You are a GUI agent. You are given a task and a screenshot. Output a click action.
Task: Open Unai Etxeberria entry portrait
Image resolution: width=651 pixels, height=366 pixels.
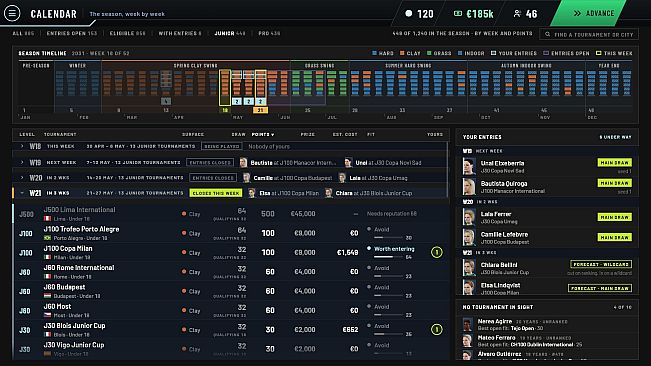point(469,166)
